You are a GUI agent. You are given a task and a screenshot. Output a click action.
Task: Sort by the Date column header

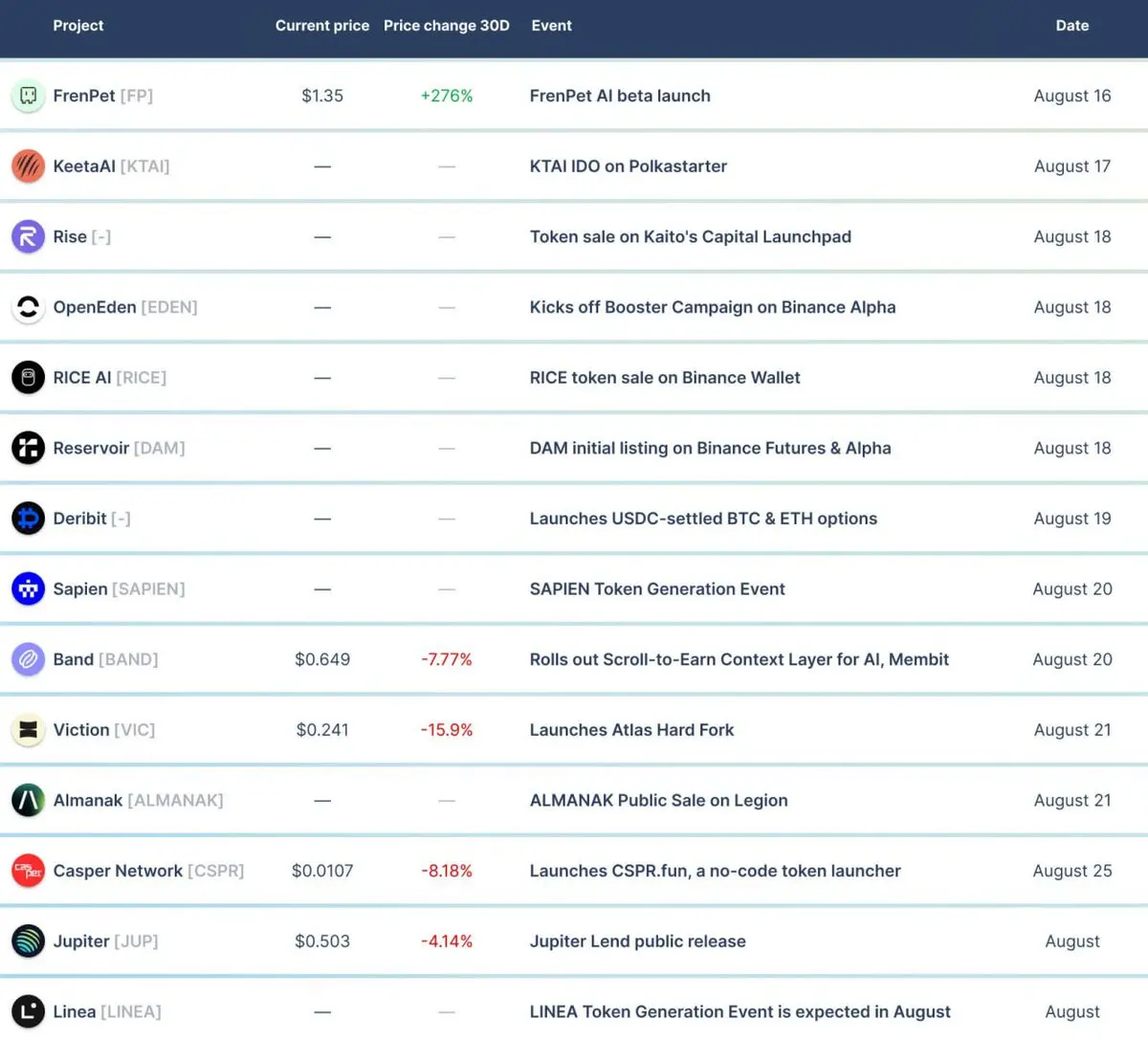1072,26
